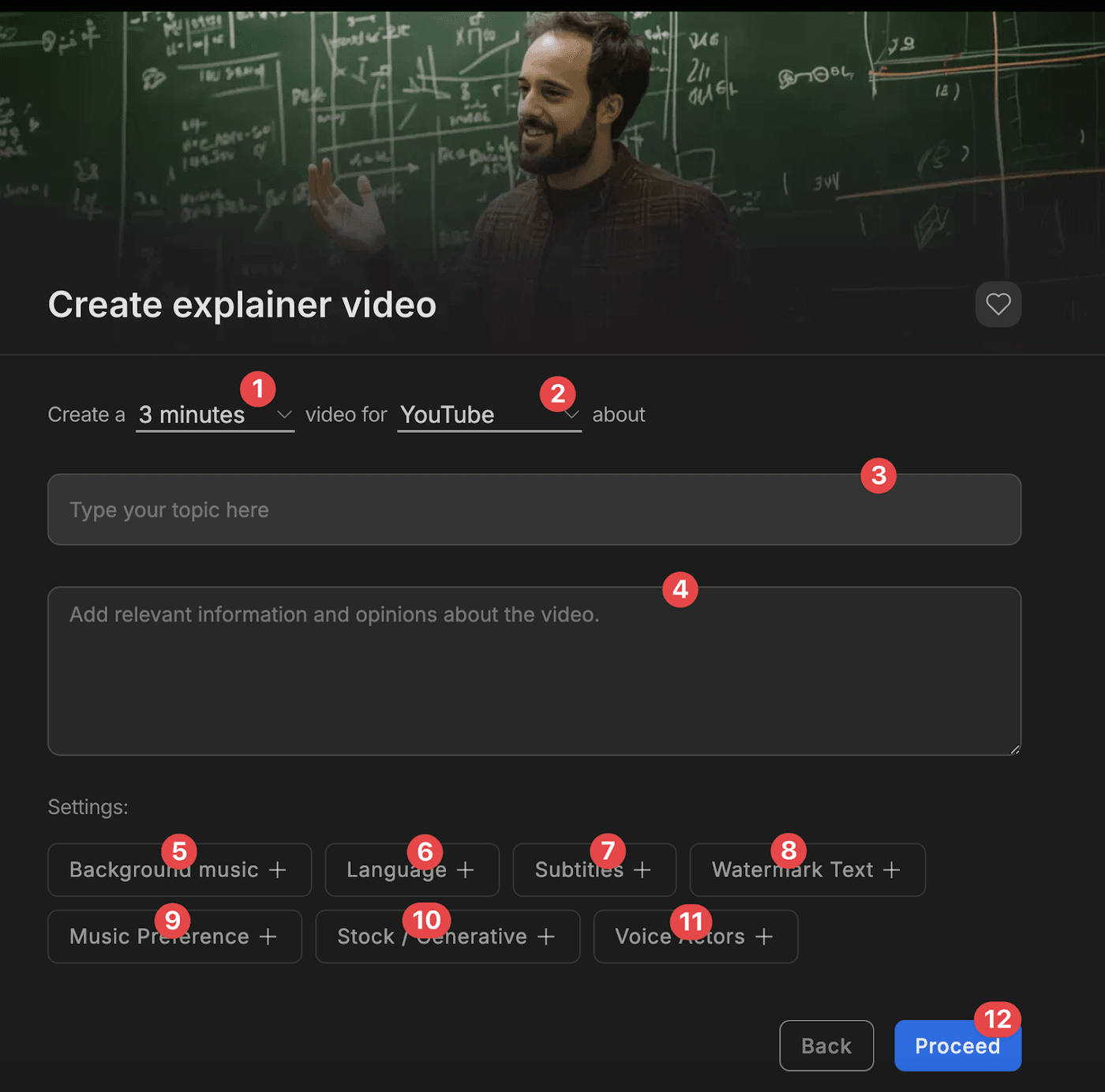The height and width of the screenshot is (1092, 1105).
Task: Click the chevron next to 3 minutes
Action: point(284,415)
